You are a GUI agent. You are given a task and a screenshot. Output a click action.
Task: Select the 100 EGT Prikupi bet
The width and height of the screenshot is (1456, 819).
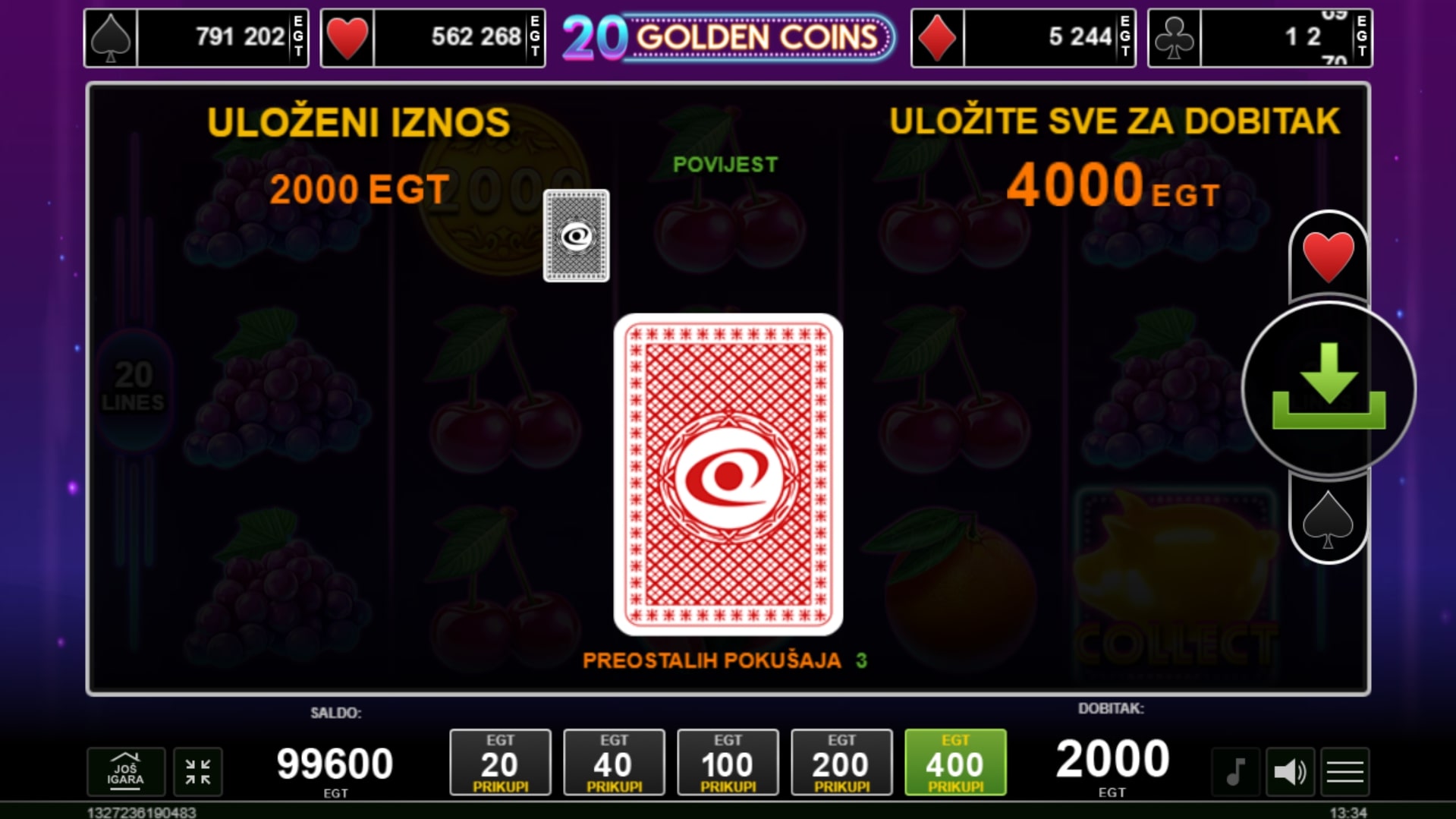(728, 762)
